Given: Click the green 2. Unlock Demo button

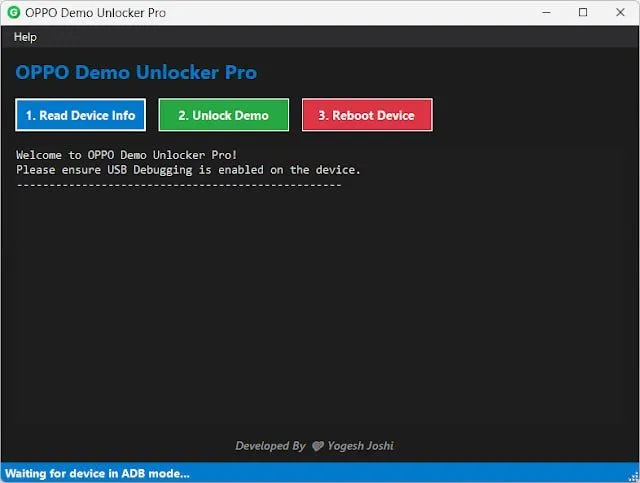Looking at the screenshot, I should click(x=223, y=115).
